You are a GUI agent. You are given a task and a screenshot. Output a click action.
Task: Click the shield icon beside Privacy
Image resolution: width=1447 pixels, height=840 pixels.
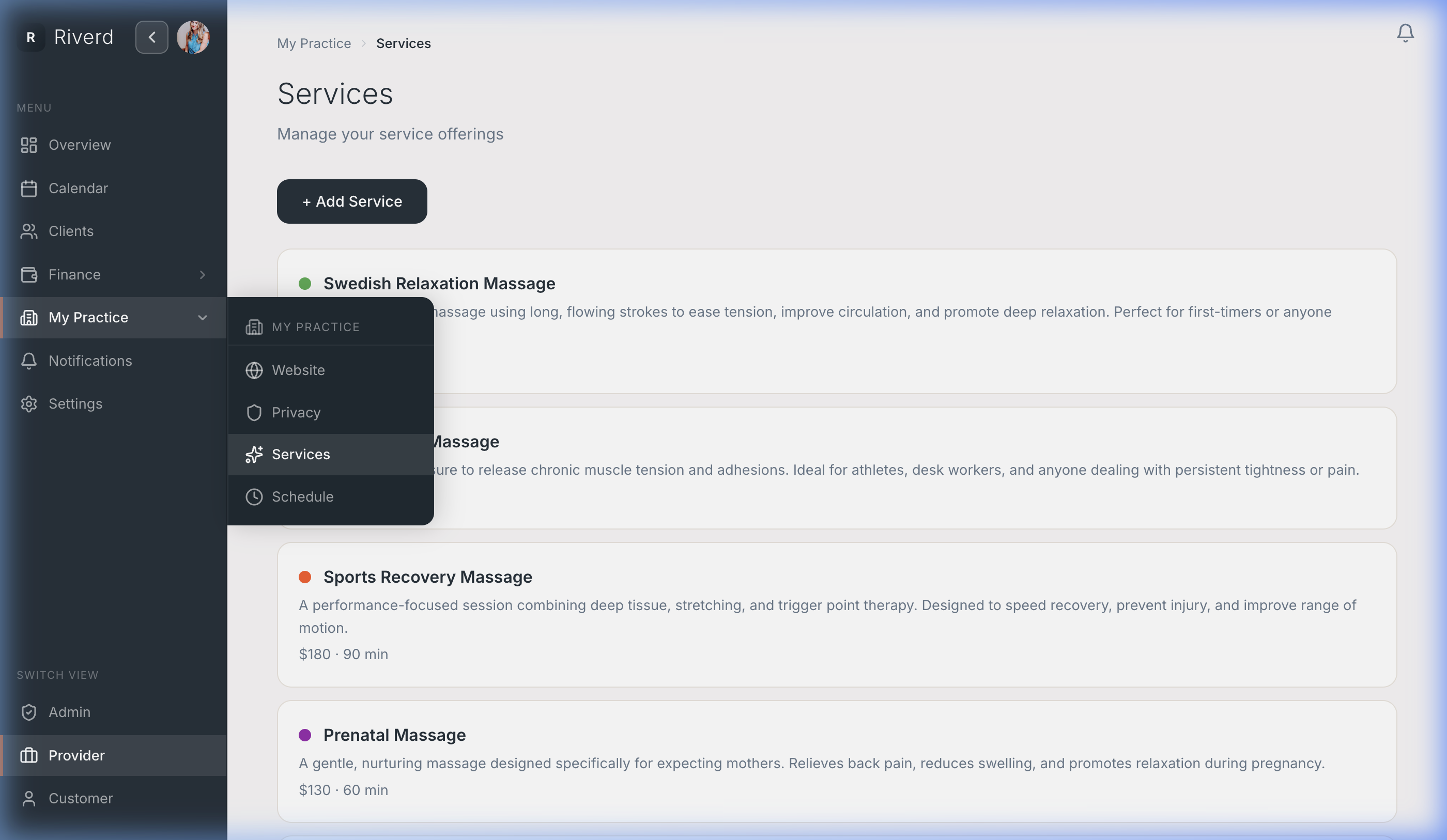pos(254,413)
